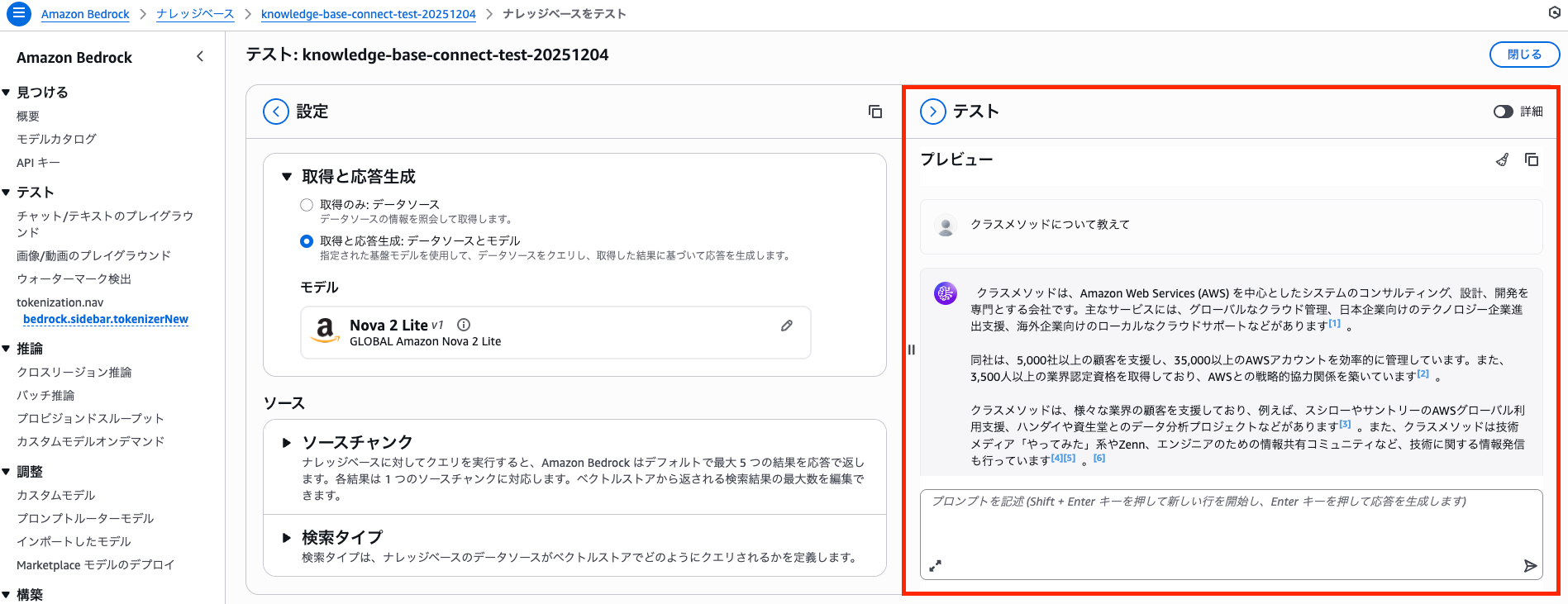
Task: Collapse the 構築 sidebar group
Action: [7, 595]
